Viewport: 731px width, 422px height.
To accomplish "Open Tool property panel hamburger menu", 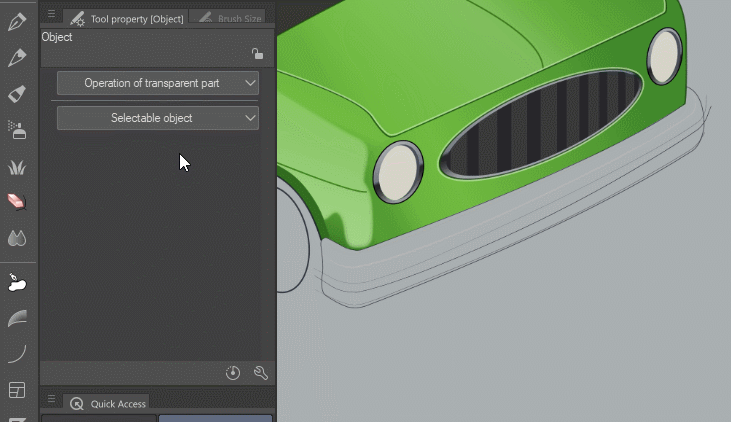I will [51, 15].
